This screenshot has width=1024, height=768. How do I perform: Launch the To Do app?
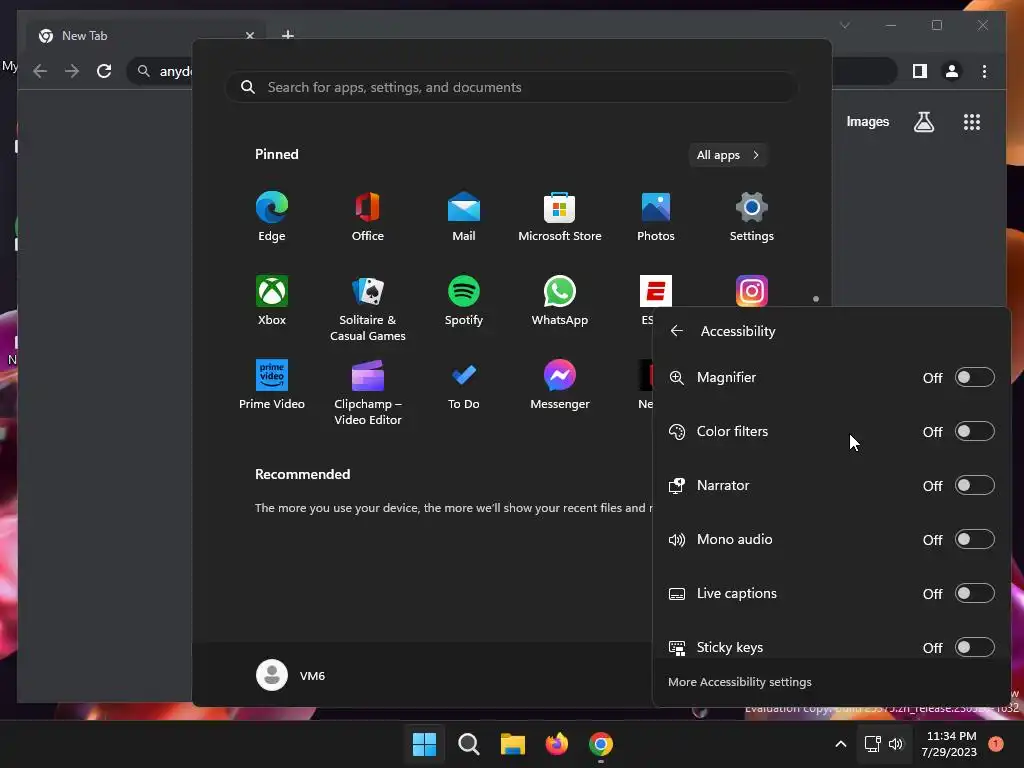point(464,385)
